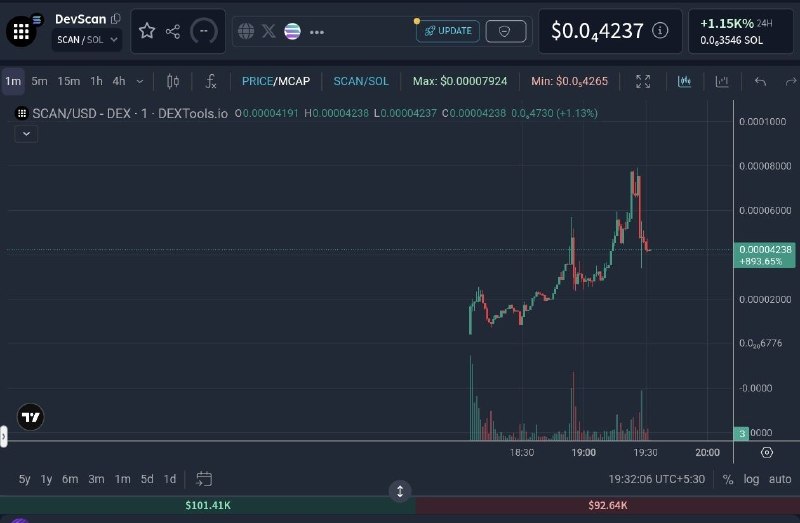Switch pair display SCAN/SOL toggle
Screen dimensions: 800x523
click(x=361, y=81)
